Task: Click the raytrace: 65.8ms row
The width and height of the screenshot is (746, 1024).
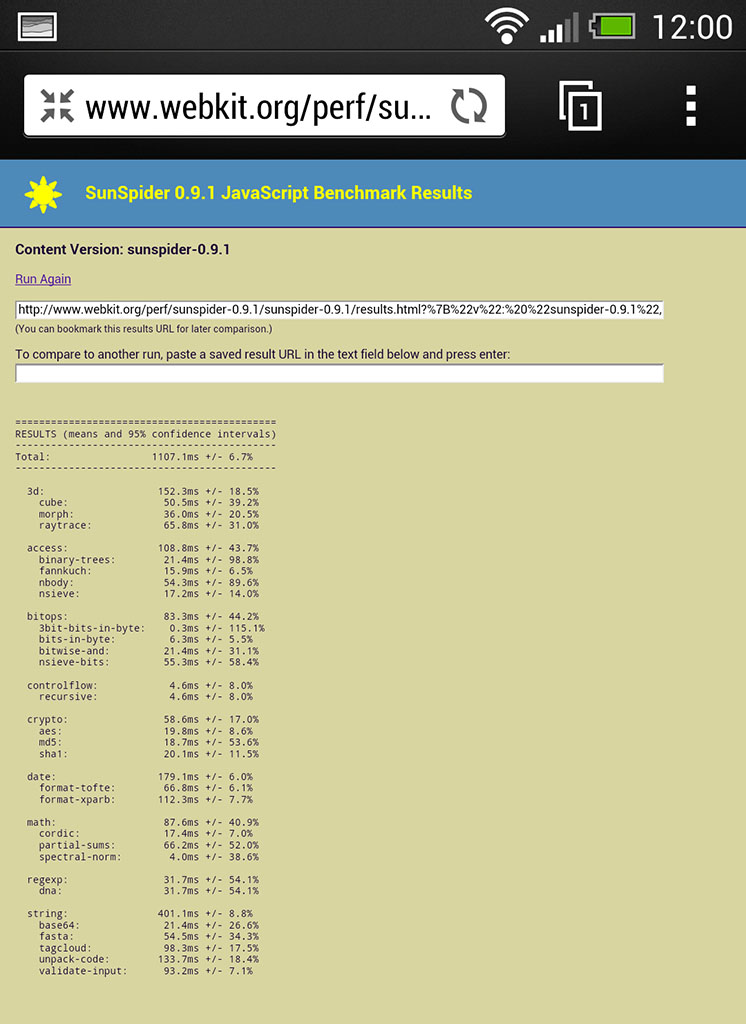Action: 148,525
